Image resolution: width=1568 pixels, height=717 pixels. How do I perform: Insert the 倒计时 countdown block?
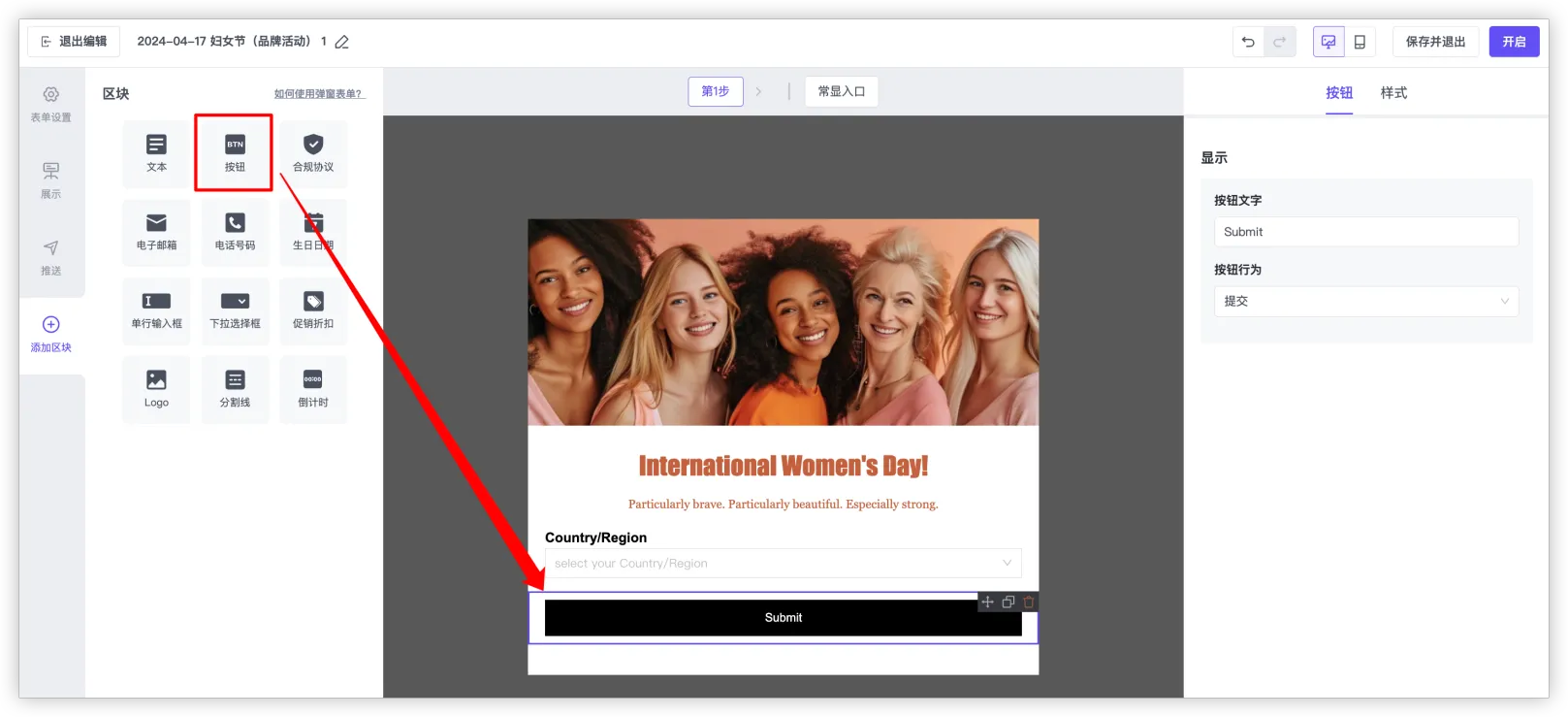coord(313,389)
